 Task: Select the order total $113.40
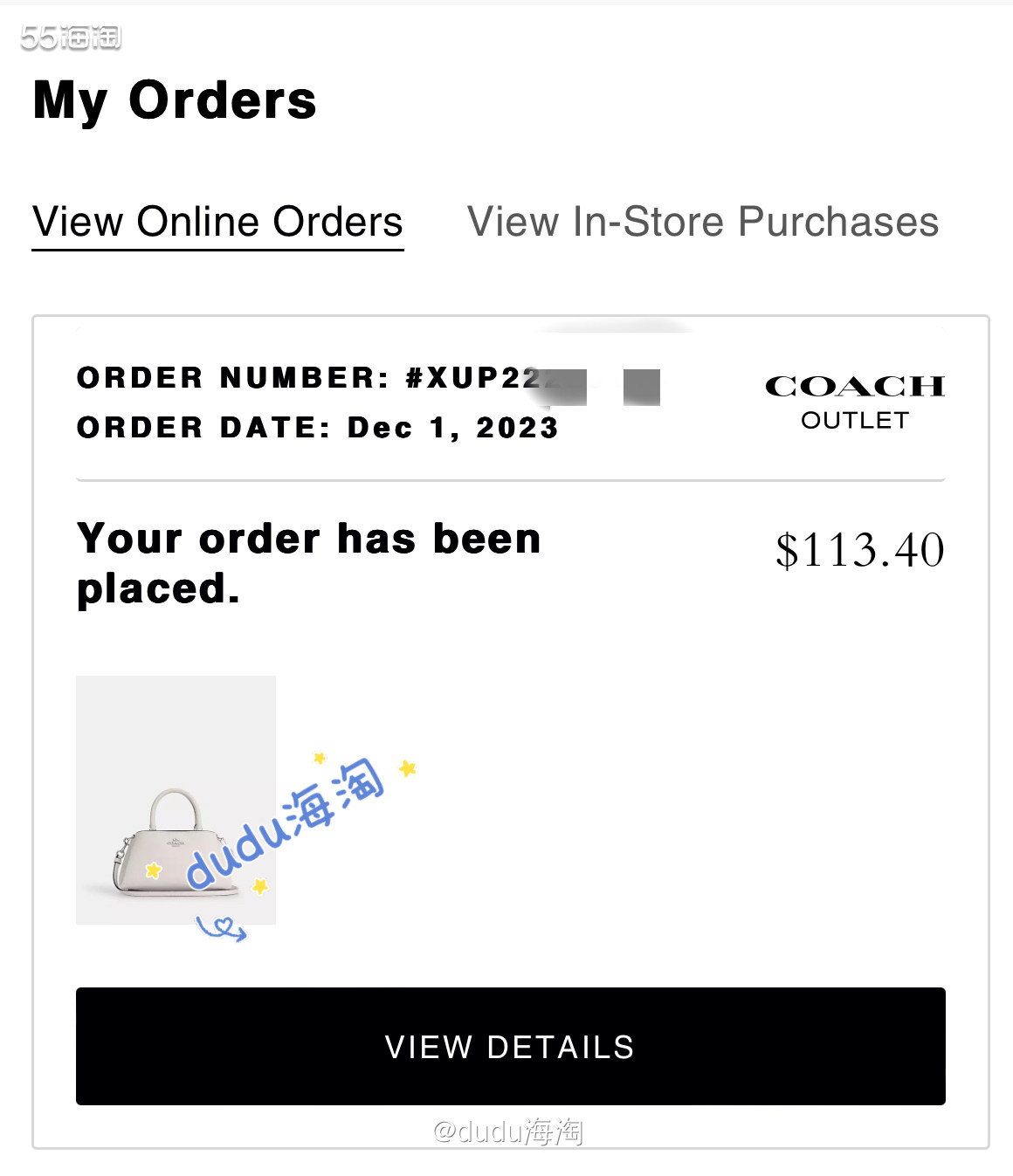point(860,550)
